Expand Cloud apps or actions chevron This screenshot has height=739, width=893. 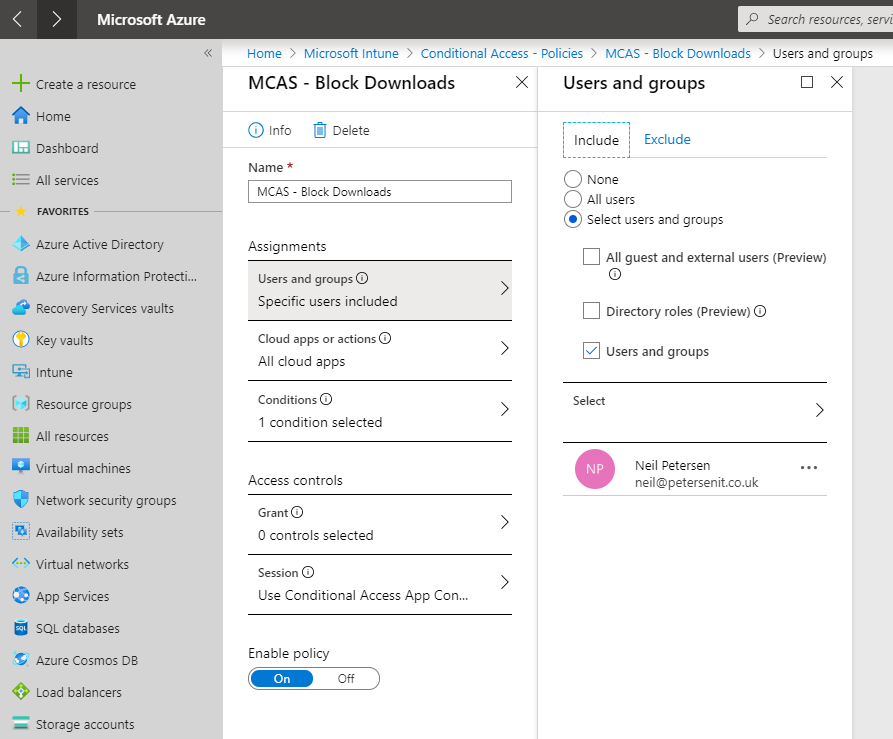[x=505, y=348]
